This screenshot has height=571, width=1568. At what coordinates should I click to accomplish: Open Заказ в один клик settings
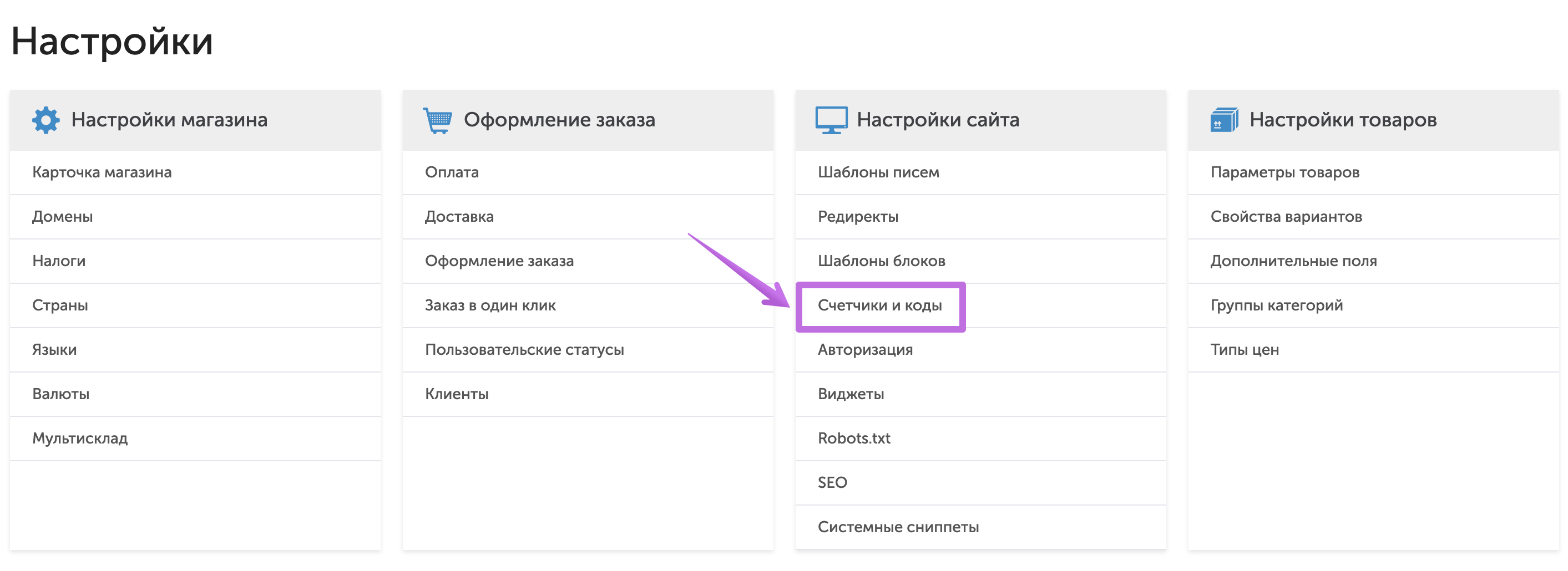pyautogui.click(x=490, y=305)
